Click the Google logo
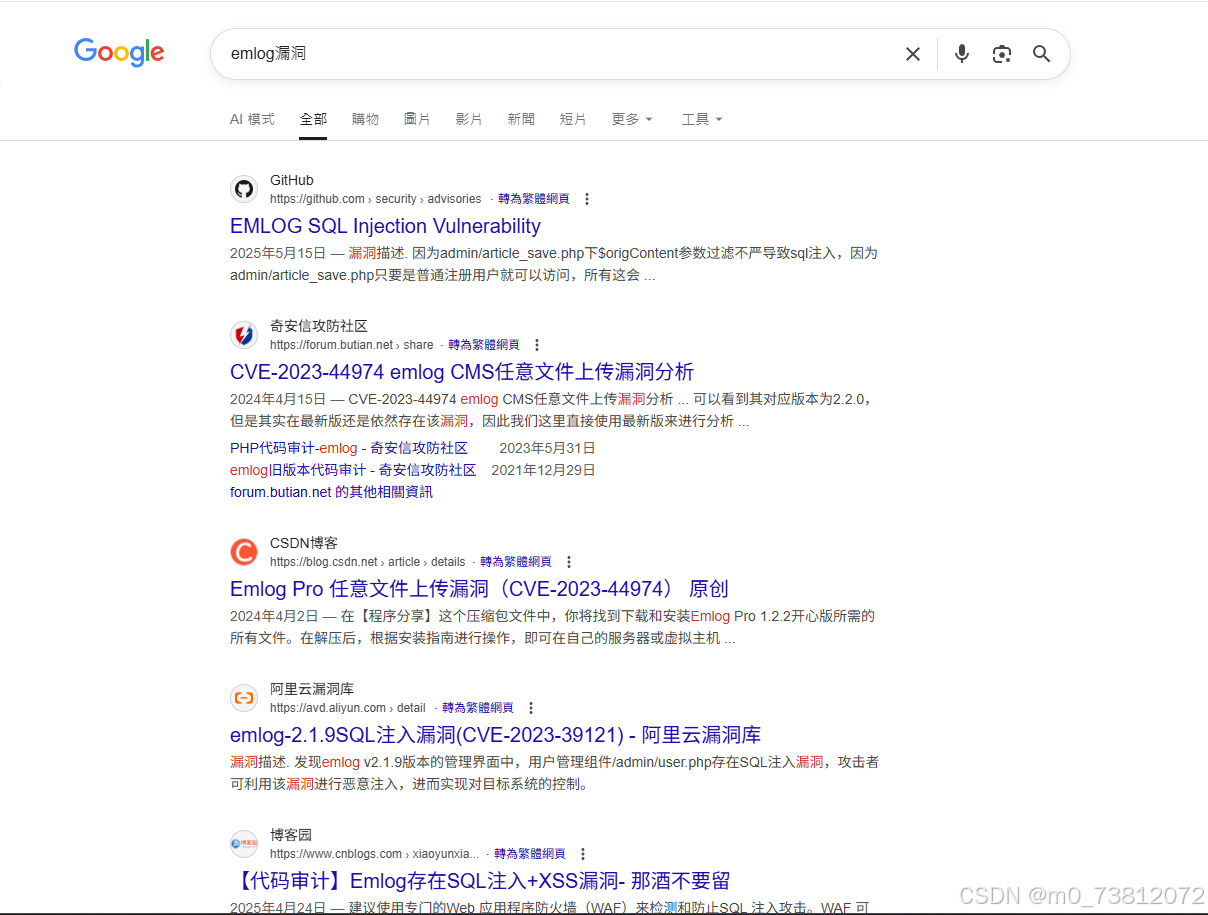The image size is (1208, 915). point(119,52)
